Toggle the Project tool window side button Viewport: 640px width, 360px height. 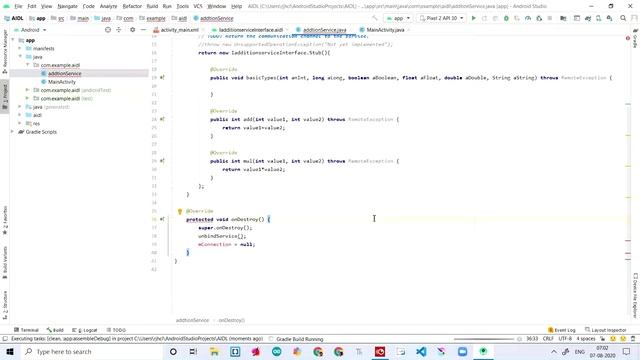pos(5,97)
